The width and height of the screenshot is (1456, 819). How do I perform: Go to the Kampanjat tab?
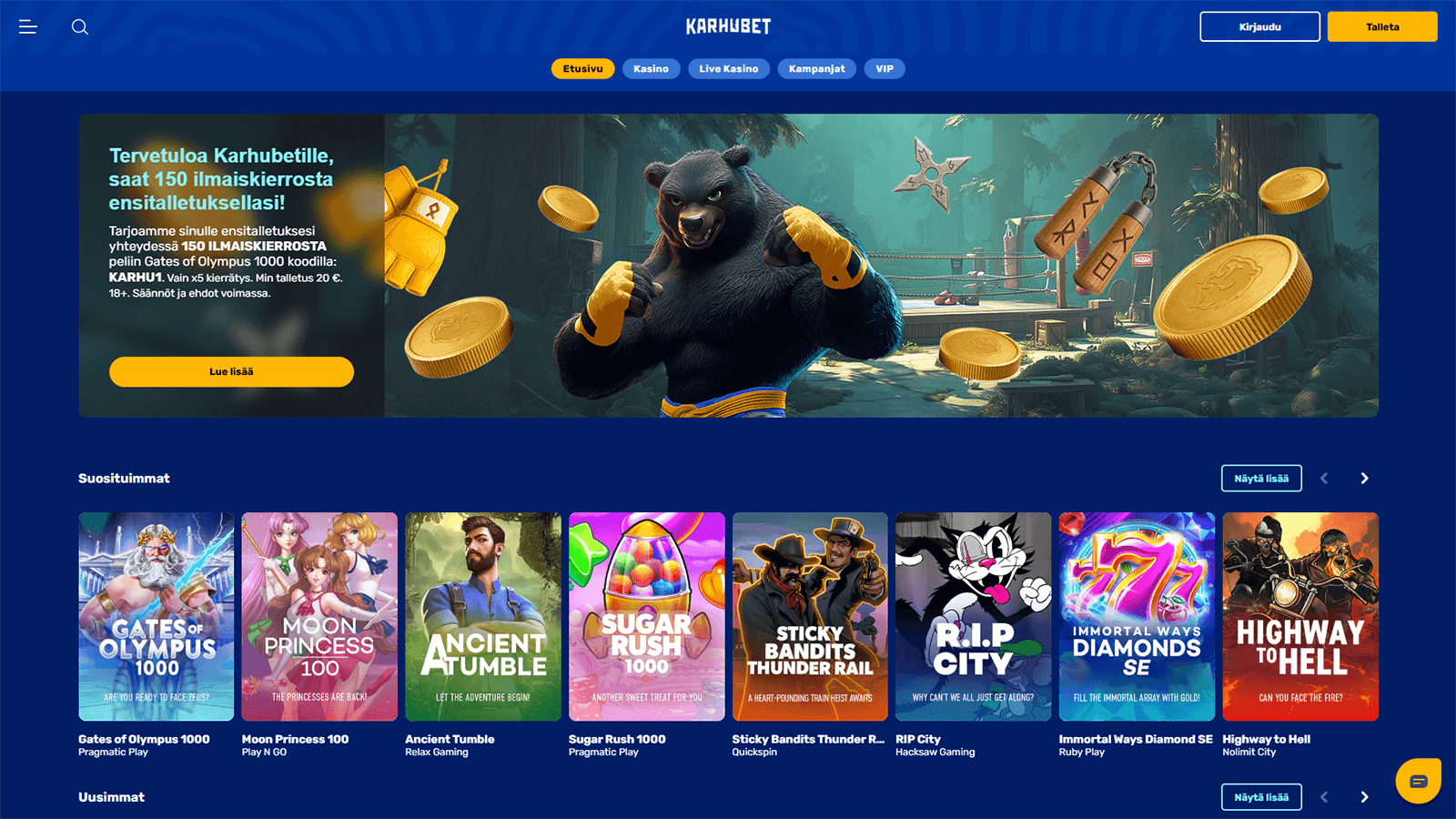pos(817,69)
